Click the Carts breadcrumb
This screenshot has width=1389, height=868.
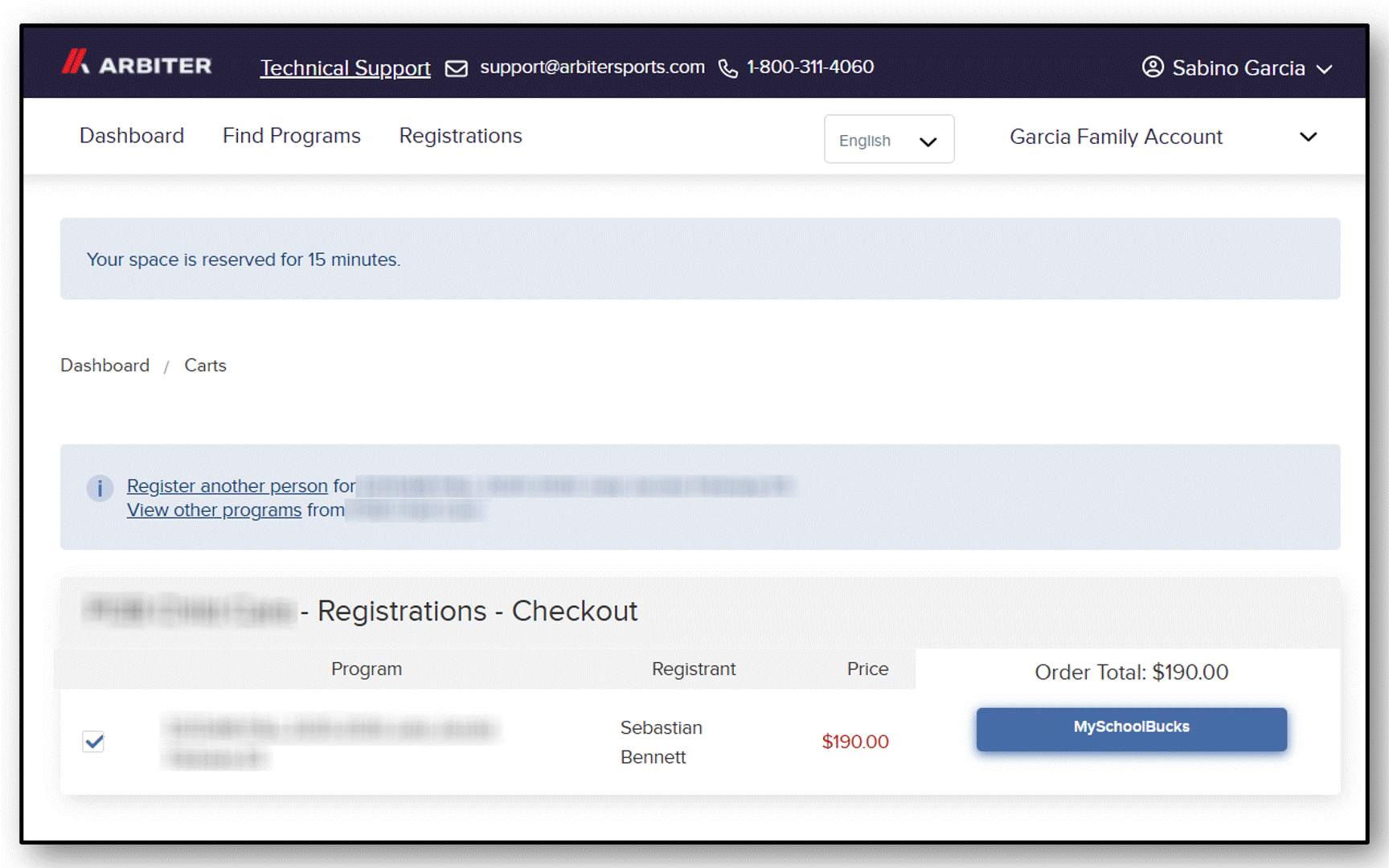(x=205, y=366)
